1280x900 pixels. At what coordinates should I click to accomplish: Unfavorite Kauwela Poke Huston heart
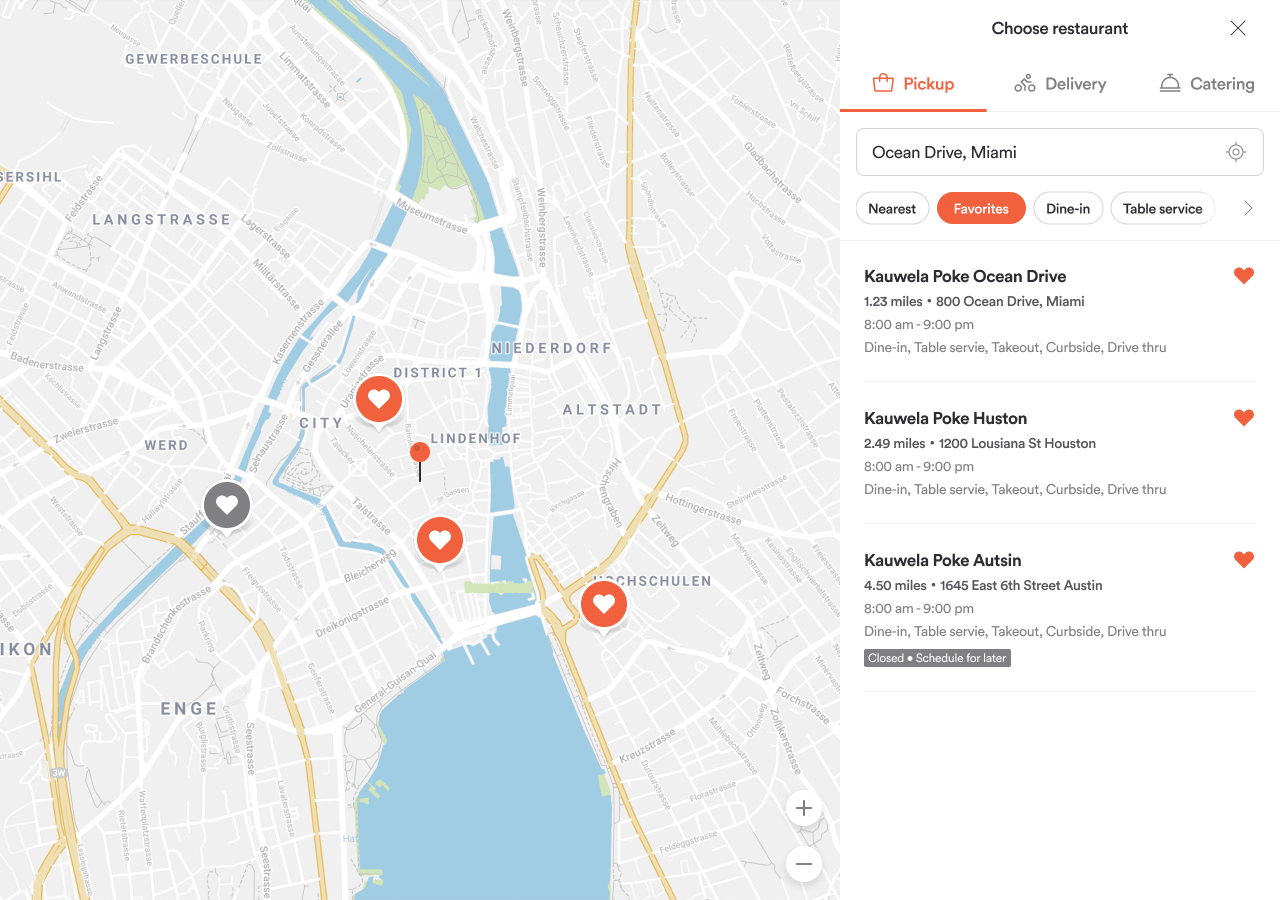[1244, 418]
